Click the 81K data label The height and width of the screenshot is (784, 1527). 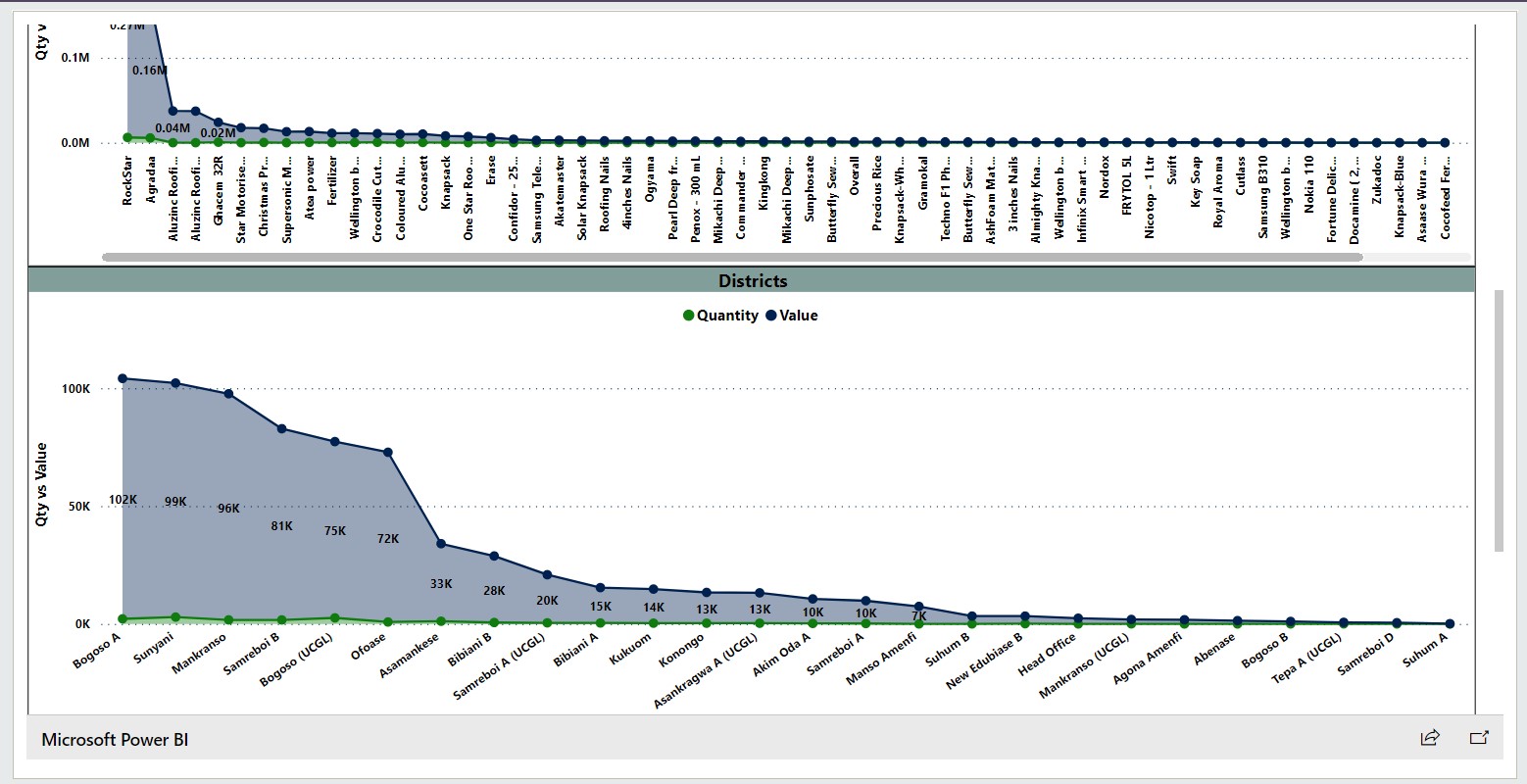click(281, 526)
